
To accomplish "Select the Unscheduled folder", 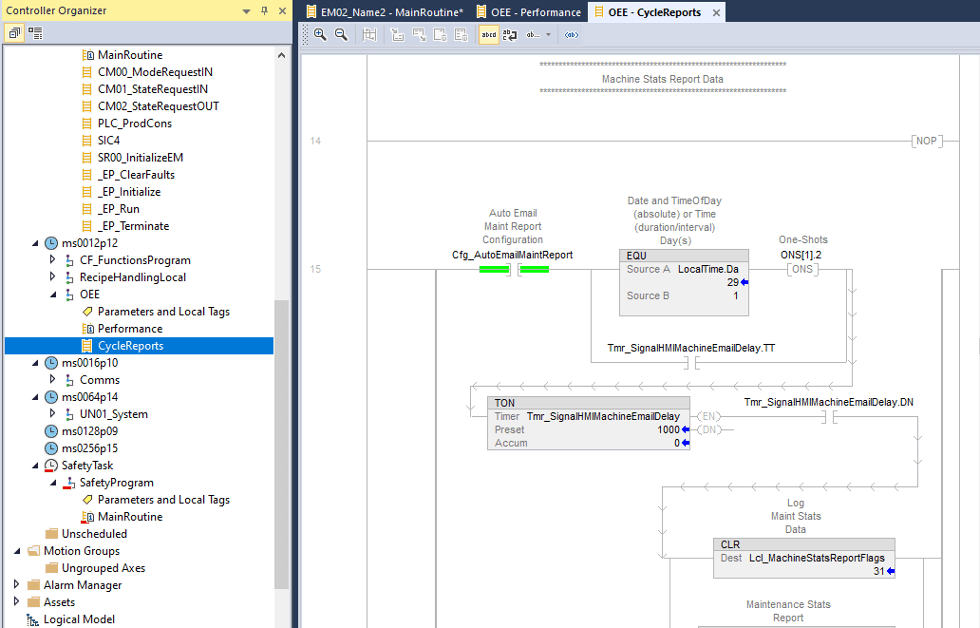I will 94,534.
